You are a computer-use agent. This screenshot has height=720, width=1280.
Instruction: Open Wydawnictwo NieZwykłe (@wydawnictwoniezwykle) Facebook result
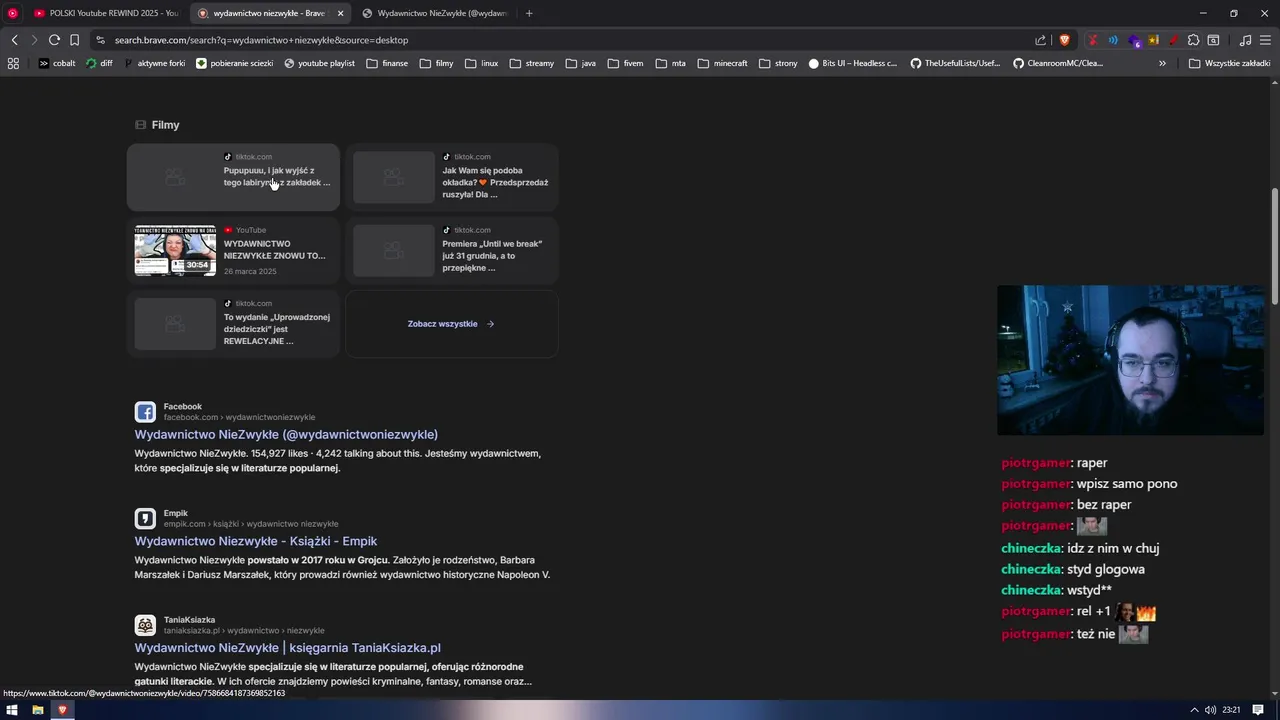click(286, 434)
